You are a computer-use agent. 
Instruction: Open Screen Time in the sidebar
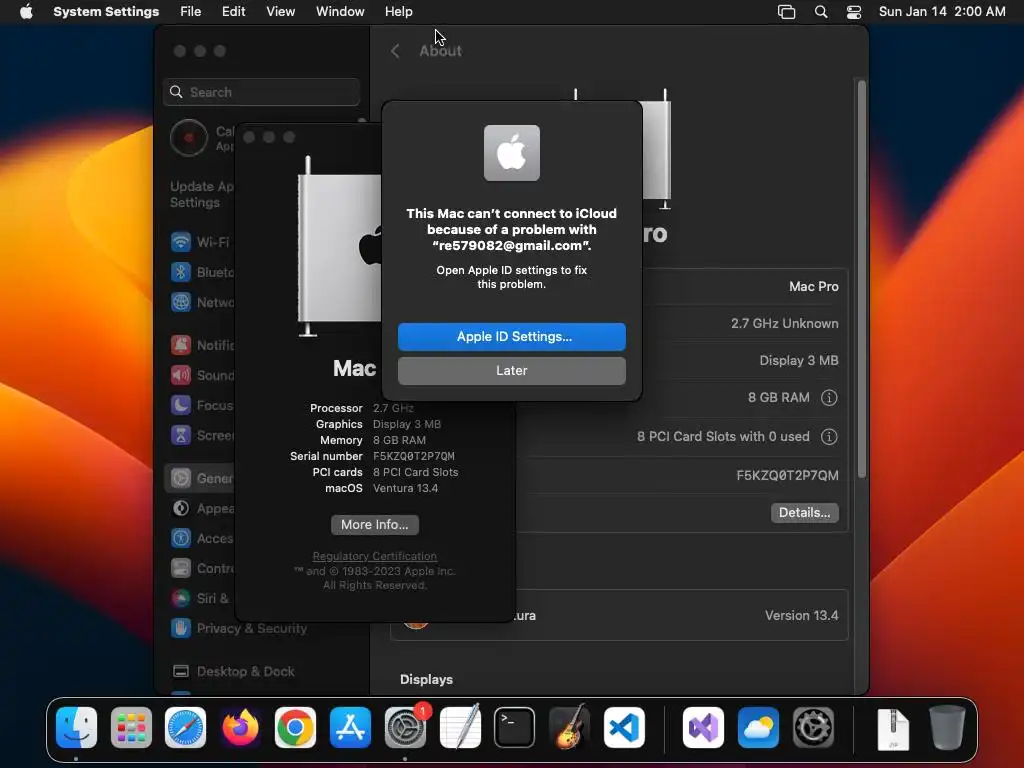click(x=200, y=435)
